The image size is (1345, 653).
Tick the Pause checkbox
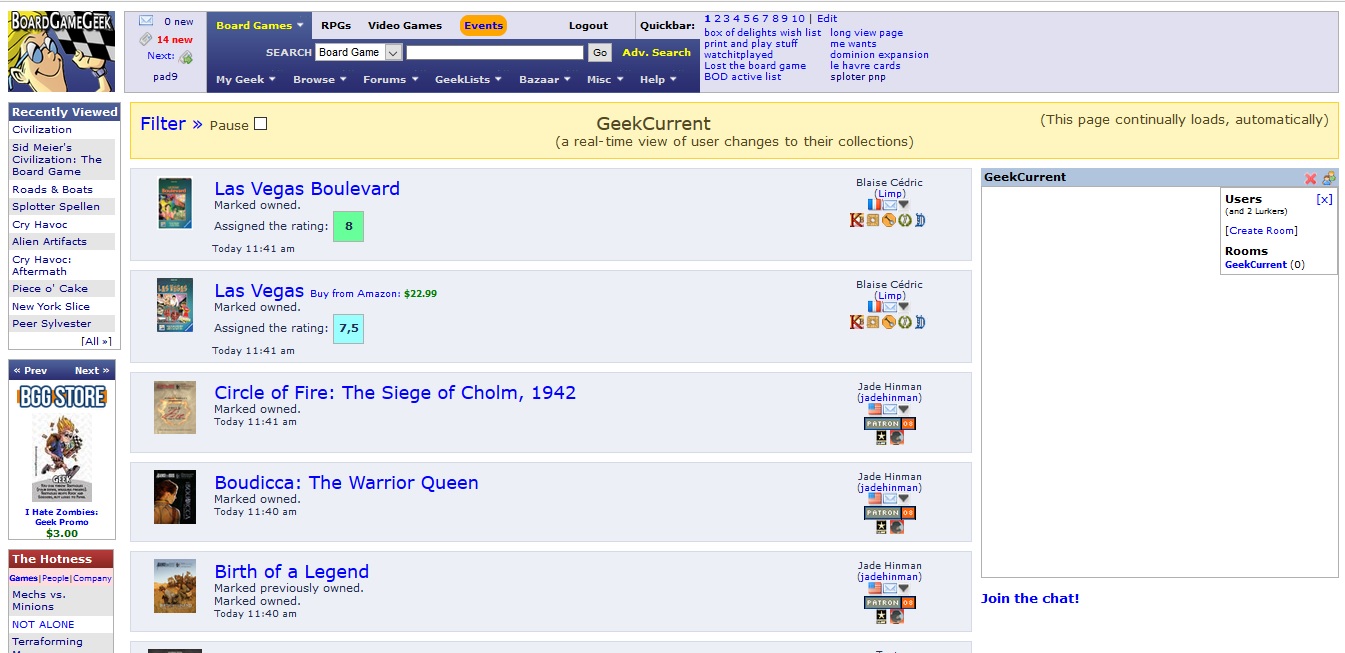tap(261, 124)
